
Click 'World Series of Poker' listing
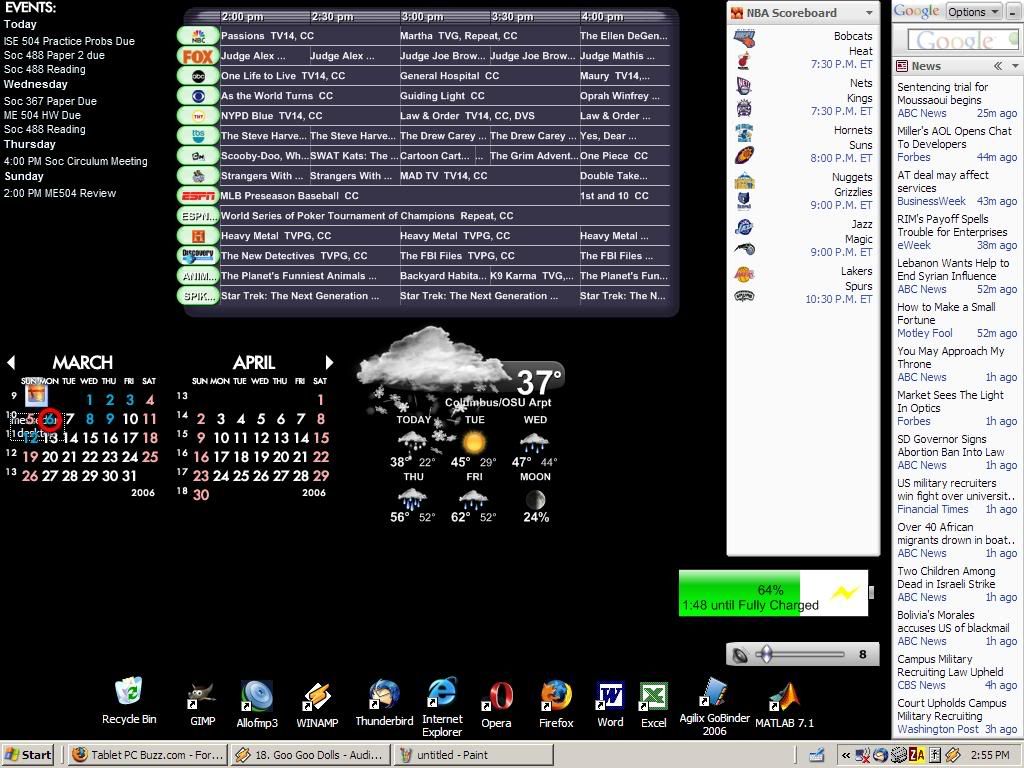pos(367,216)
